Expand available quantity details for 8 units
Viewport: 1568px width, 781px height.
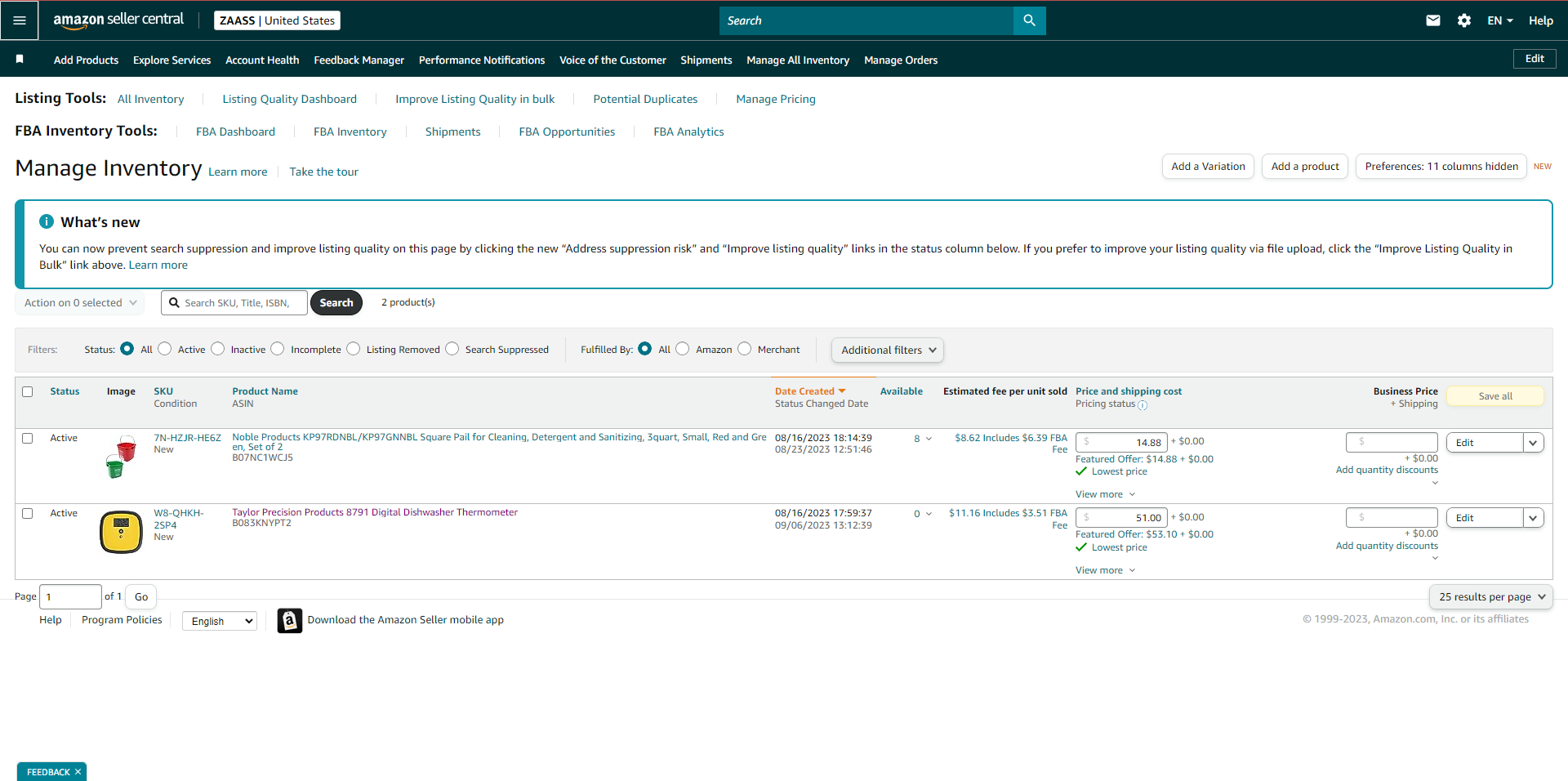coord(923,439)
